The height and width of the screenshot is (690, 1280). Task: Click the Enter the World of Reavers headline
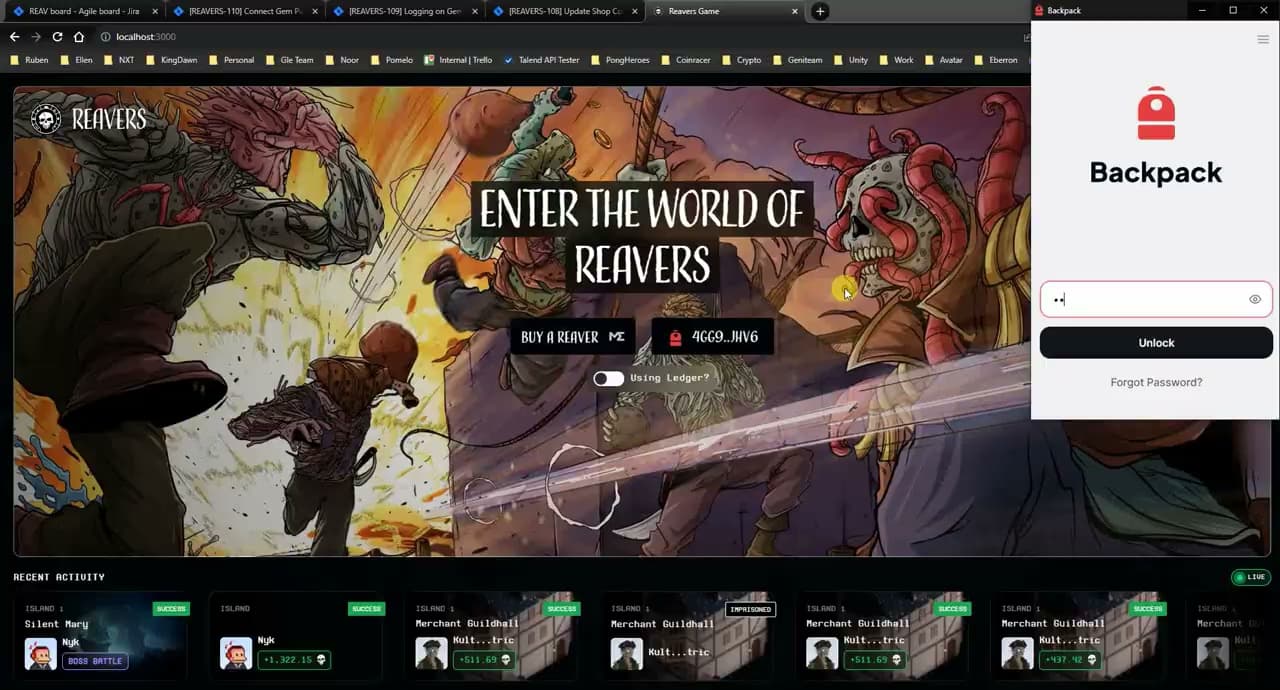coord(641,237)
